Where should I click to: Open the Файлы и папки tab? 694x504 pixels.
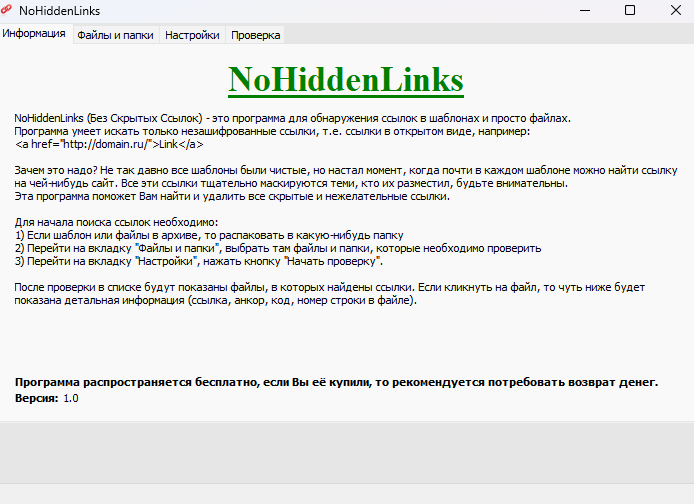(116, 35)
